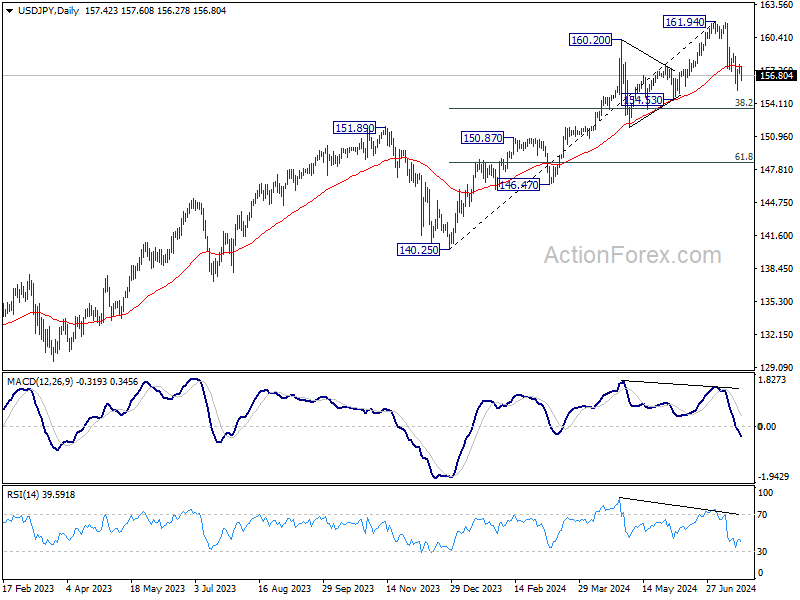
Task: Click the 163.560 price axis value
Action: point(777,5)
